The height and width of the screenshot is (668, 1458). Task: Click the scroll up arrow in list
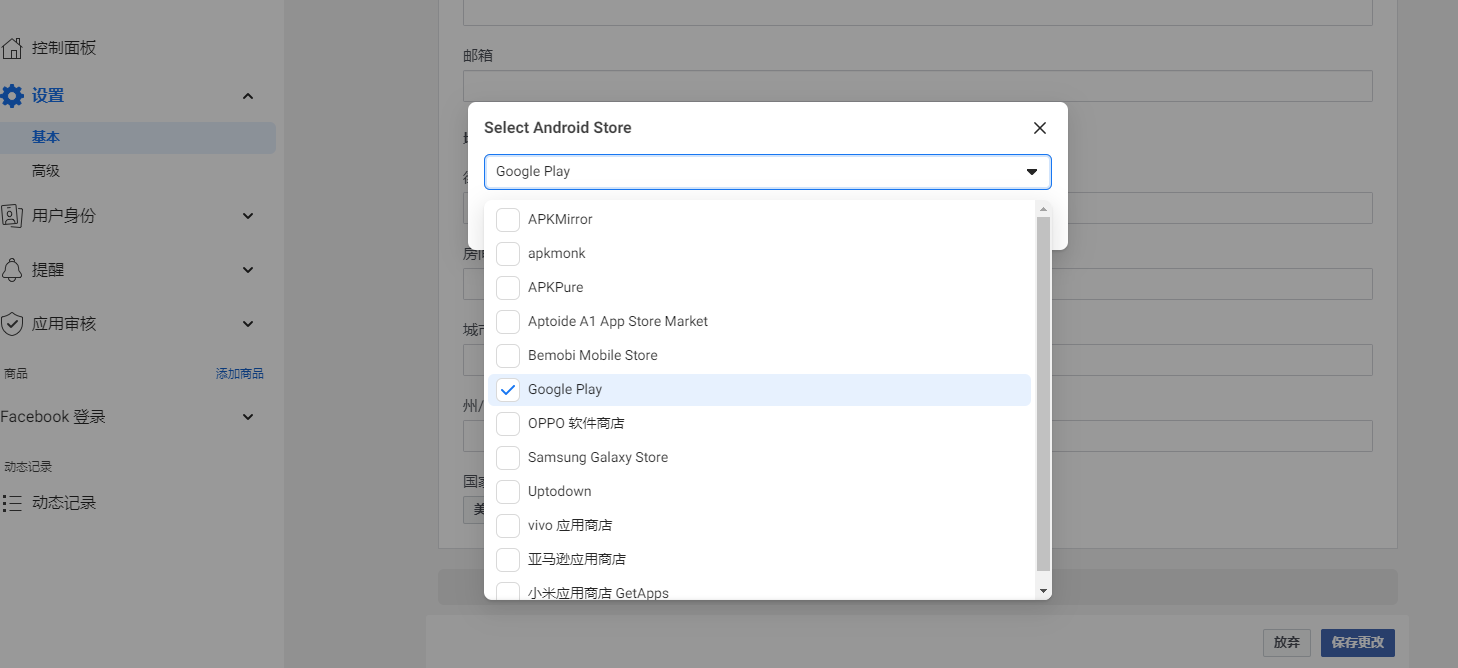tap(1044, 210)
